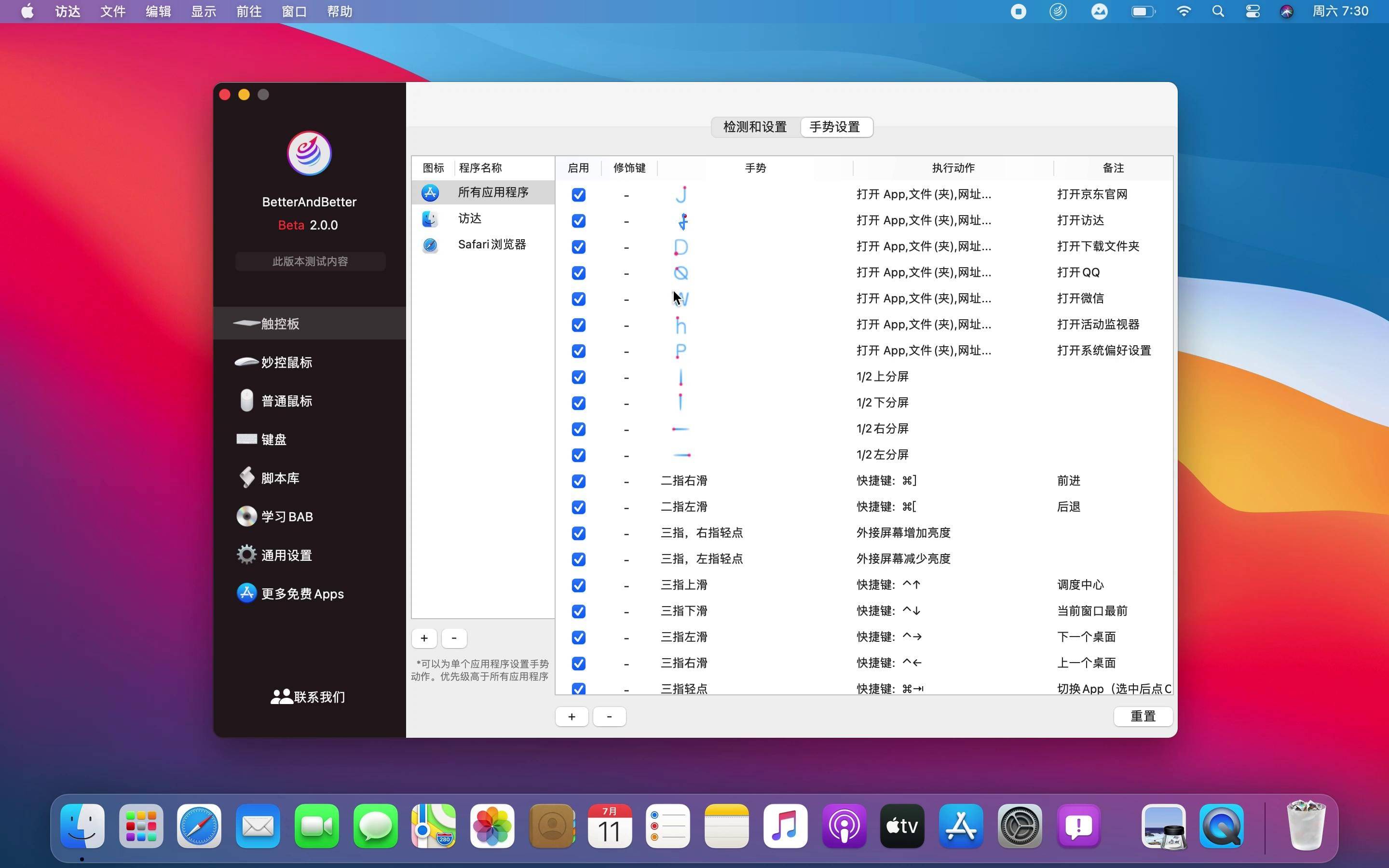This screenshot has height=868, width=1389.
Task: Open the 普通鼠标 settings
Action: 286,401
